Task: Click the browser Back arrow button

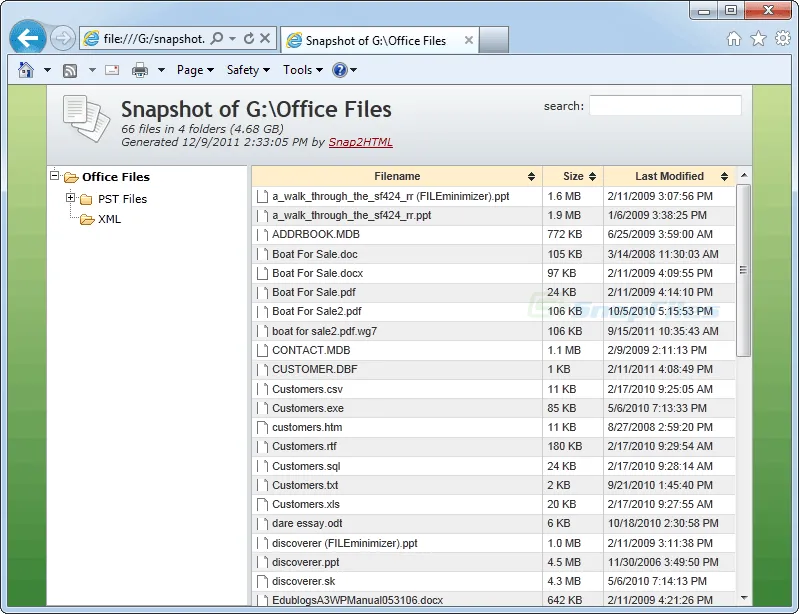Action: [28, 38]
